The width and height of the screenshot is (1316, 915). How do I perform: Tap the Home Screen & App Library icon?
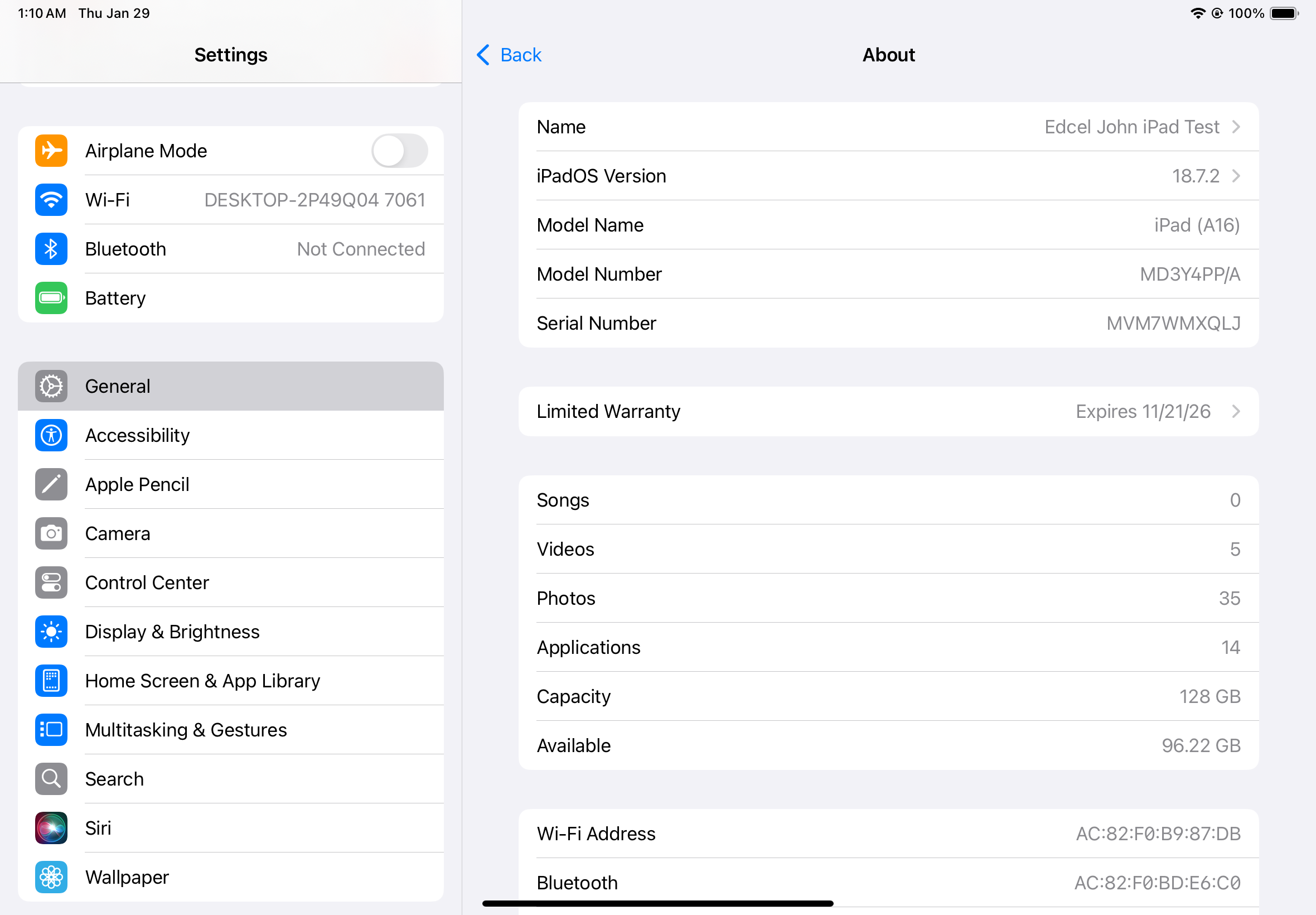point(51,681)
